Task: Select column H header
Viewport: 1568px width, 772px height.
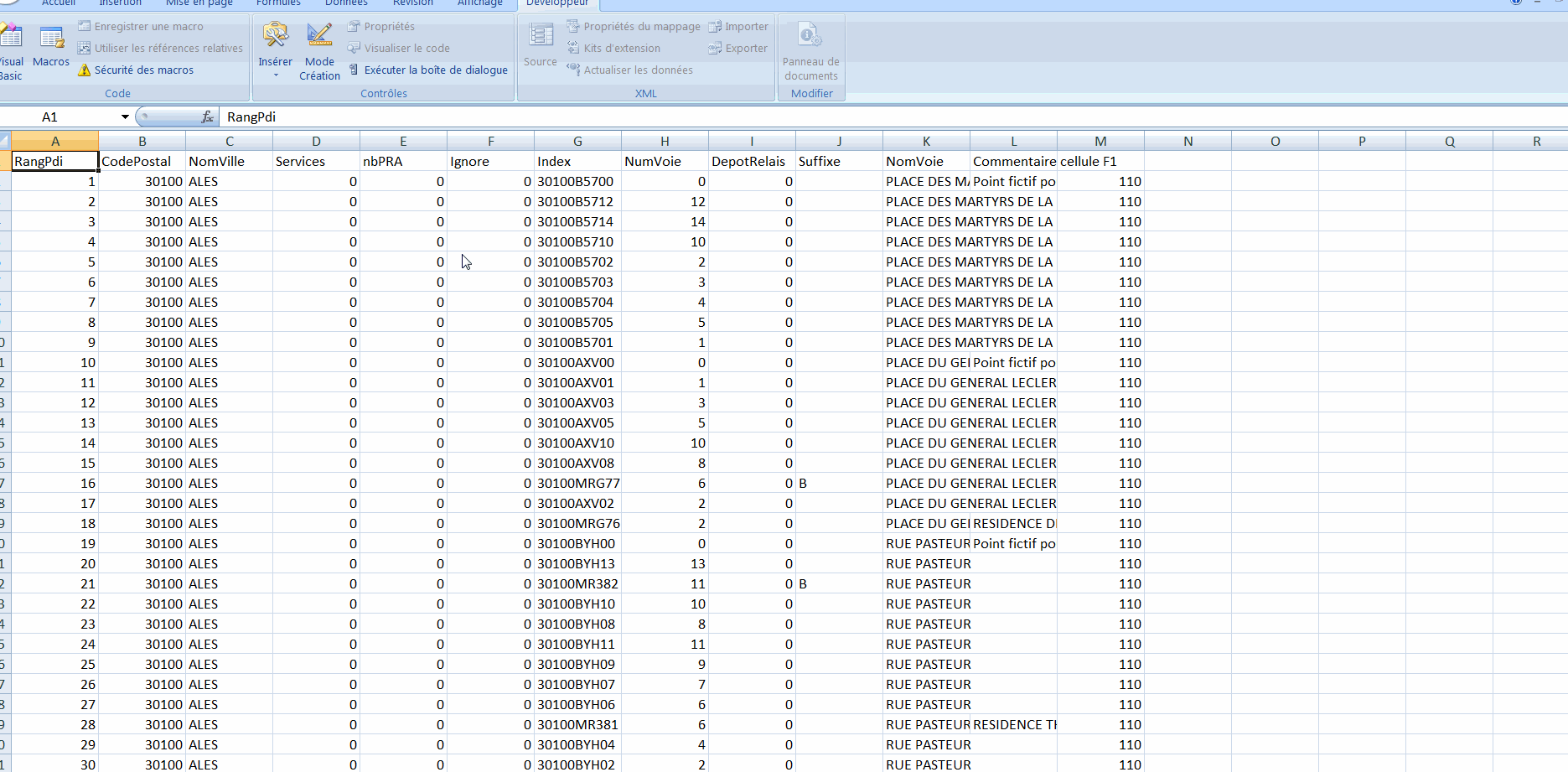Action: coord(665,140)
